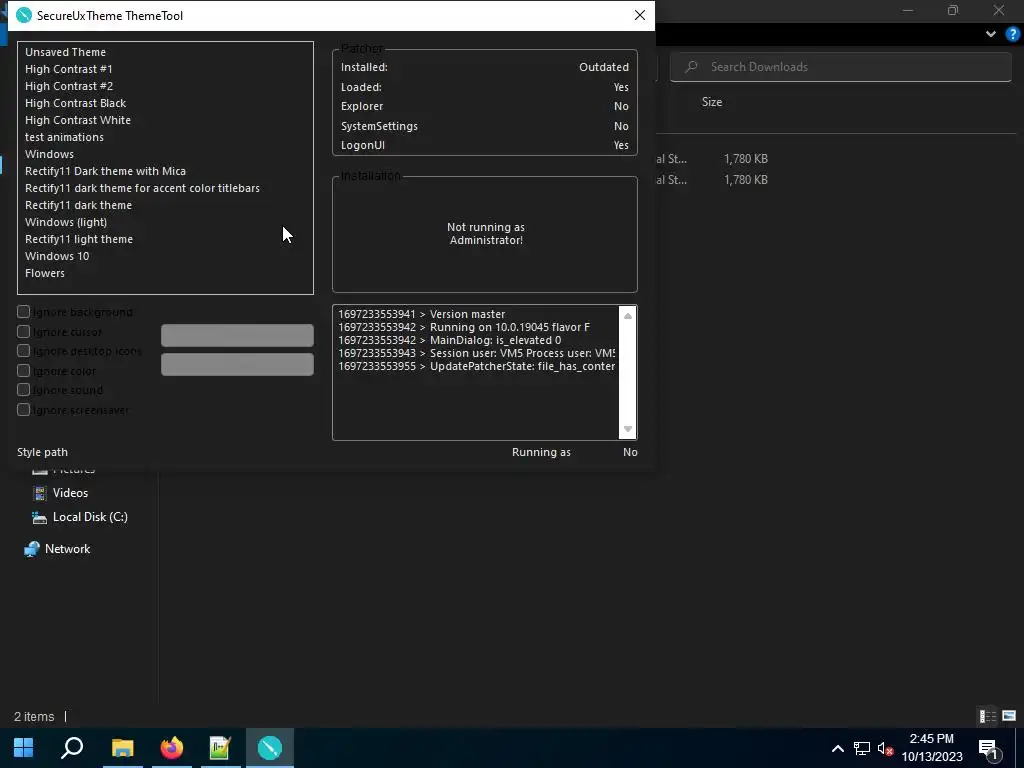The height and width of the screenshot is (768, 1024).
Task: Open the muted volume tray icon
Action: 886,748
